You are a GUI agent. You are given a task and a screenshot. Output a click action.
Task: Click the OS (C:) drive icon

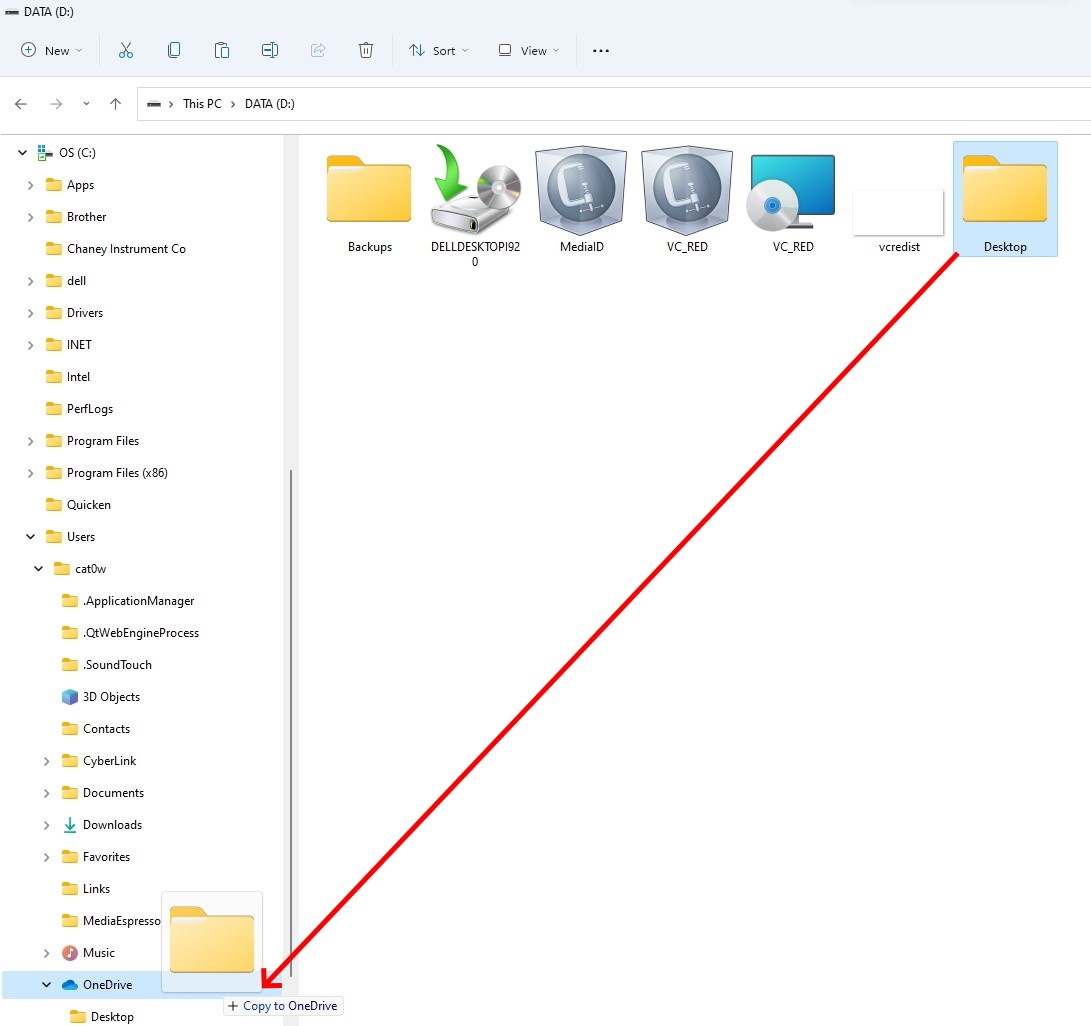coord(45,152)
